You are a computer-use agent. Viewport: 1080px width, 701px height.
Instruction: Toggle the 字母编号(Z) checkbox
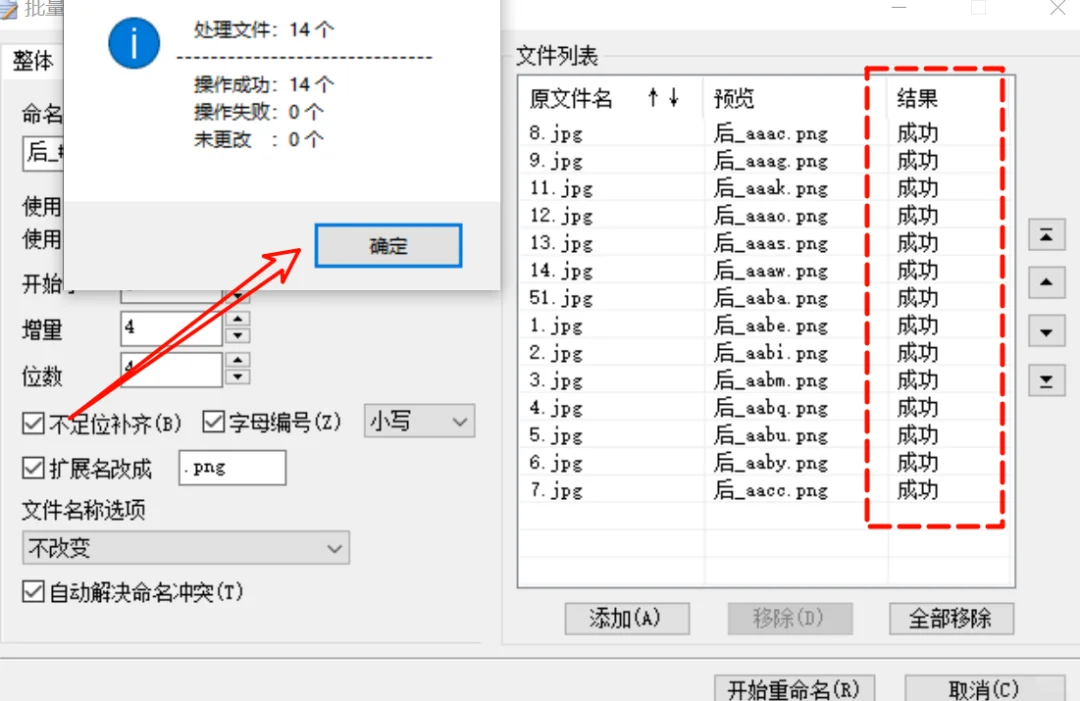pyautogui.click(x=213, y=422)
